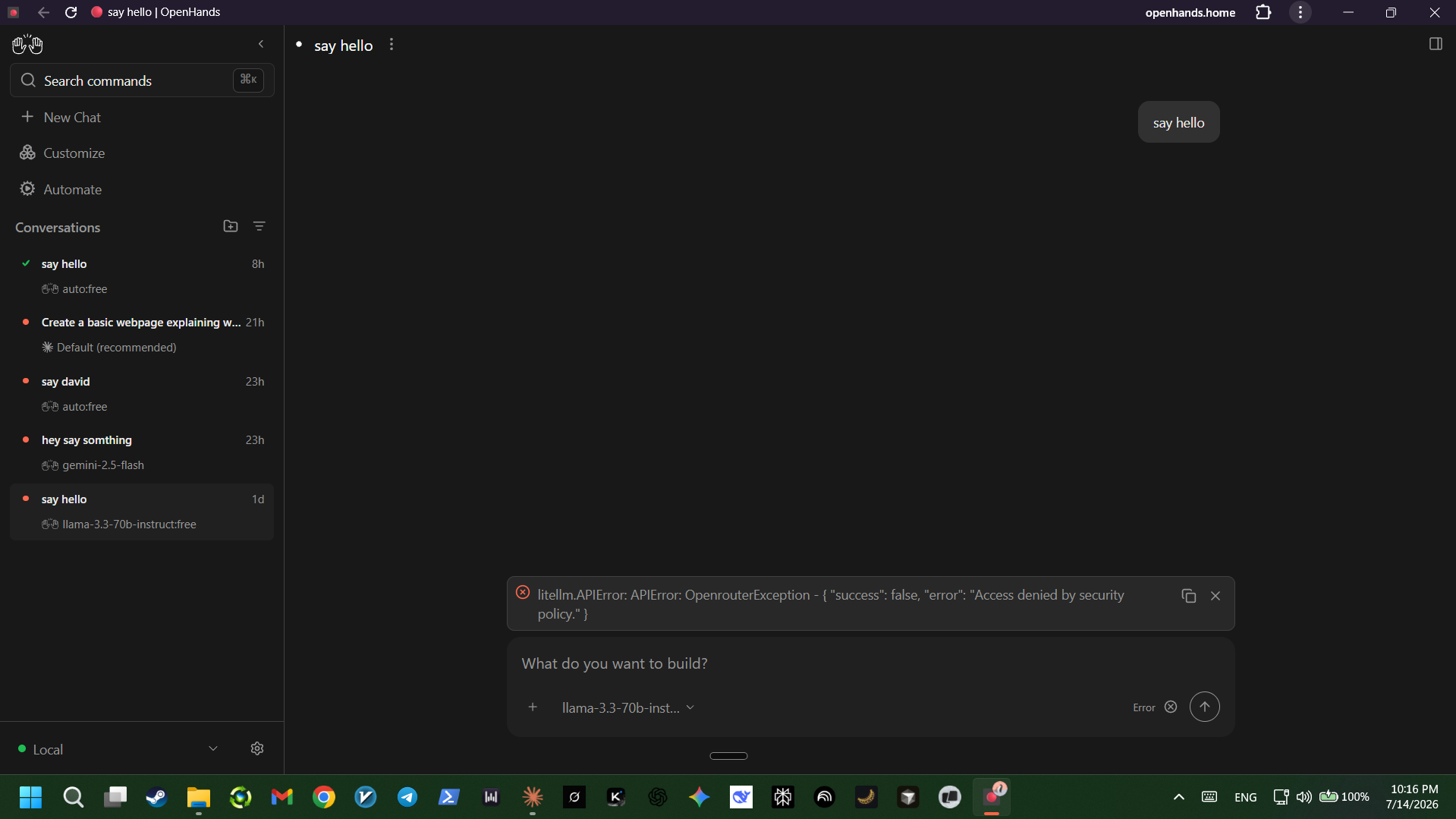Expand the llama-3.3-70b model selector
1456x819 pixels.
click(x=627, y=707)
